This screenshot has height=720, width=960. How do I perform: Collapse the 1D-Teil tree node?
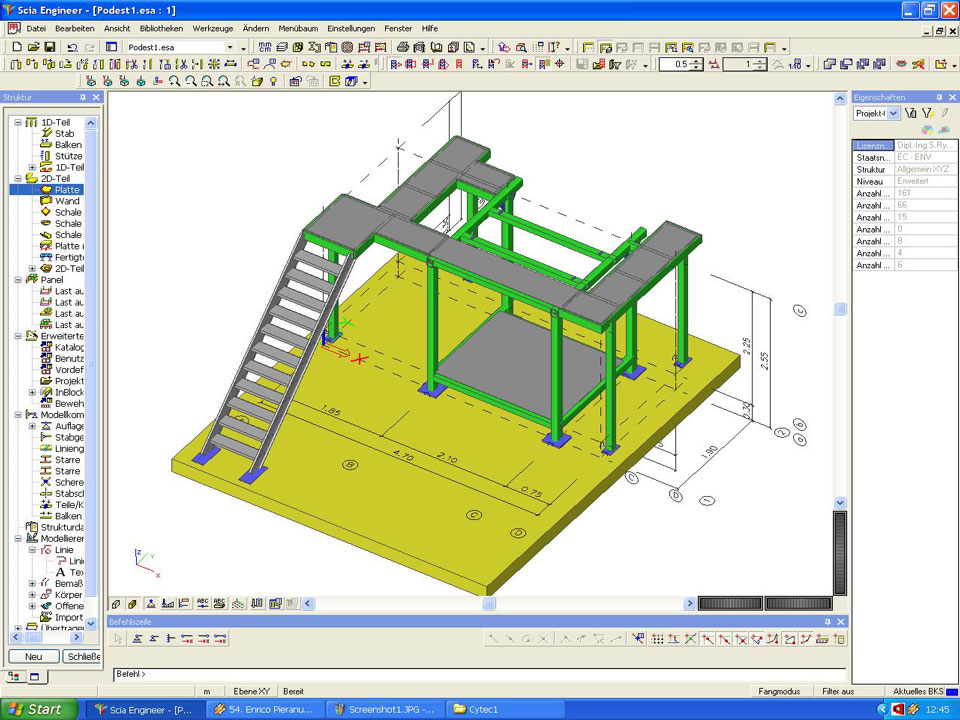18,122
